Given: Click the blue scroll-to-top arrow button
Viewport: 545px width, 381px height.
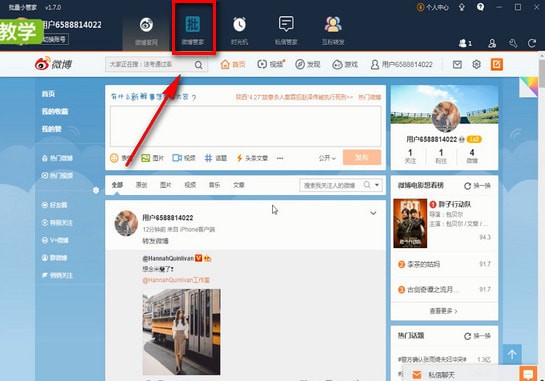Looking at the screenshot, I should point(512,354).
